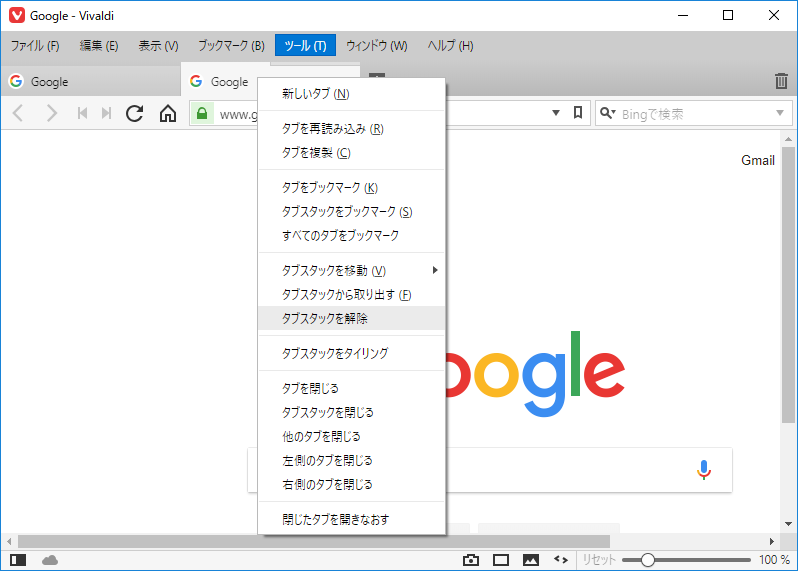Bookmark this page with the bookmark icon
Screen dimensions: 798x571
(x=578, y=112)
